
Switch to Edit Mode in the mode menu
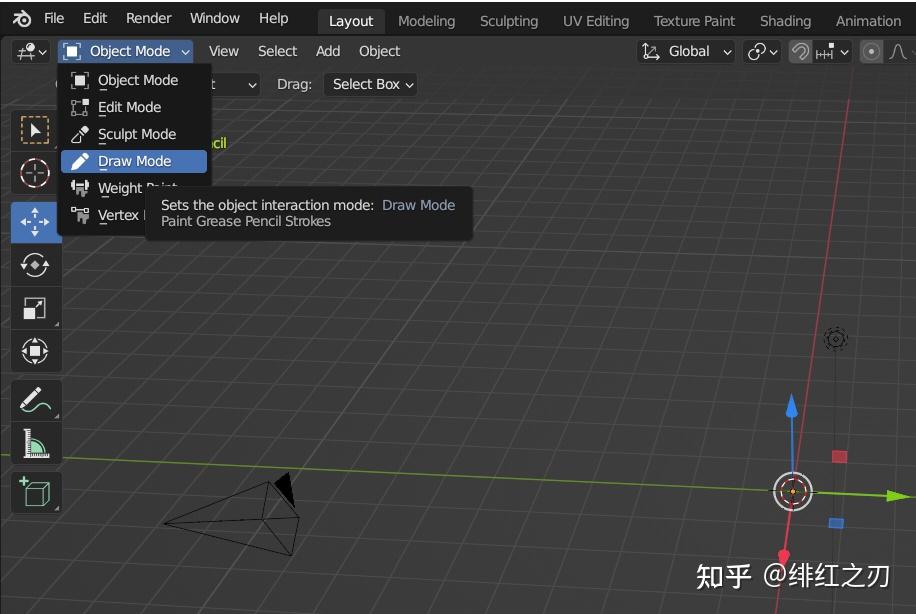(129, 107)
